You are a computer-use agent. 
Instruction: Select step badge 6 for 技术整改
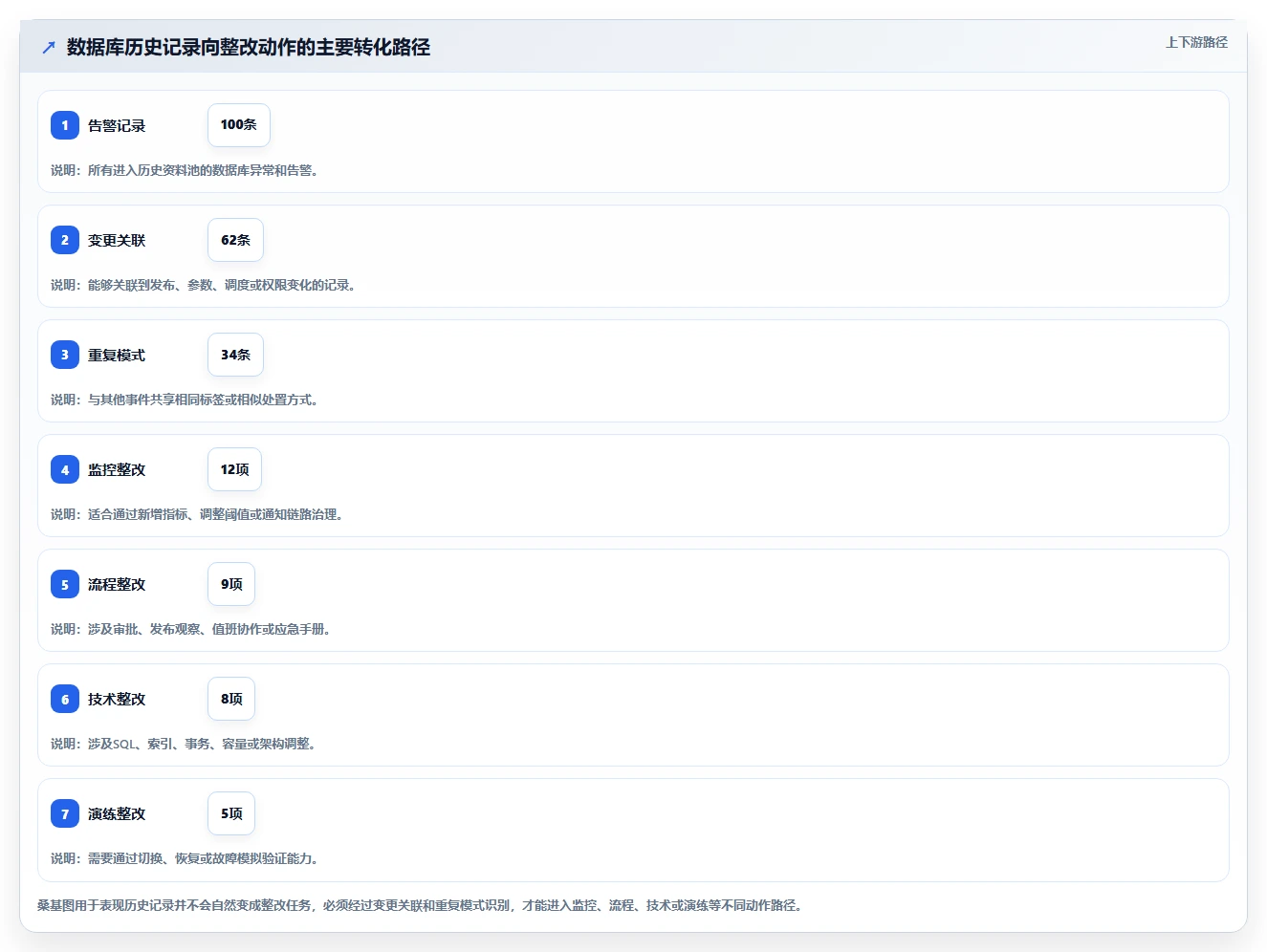point(65,699)
